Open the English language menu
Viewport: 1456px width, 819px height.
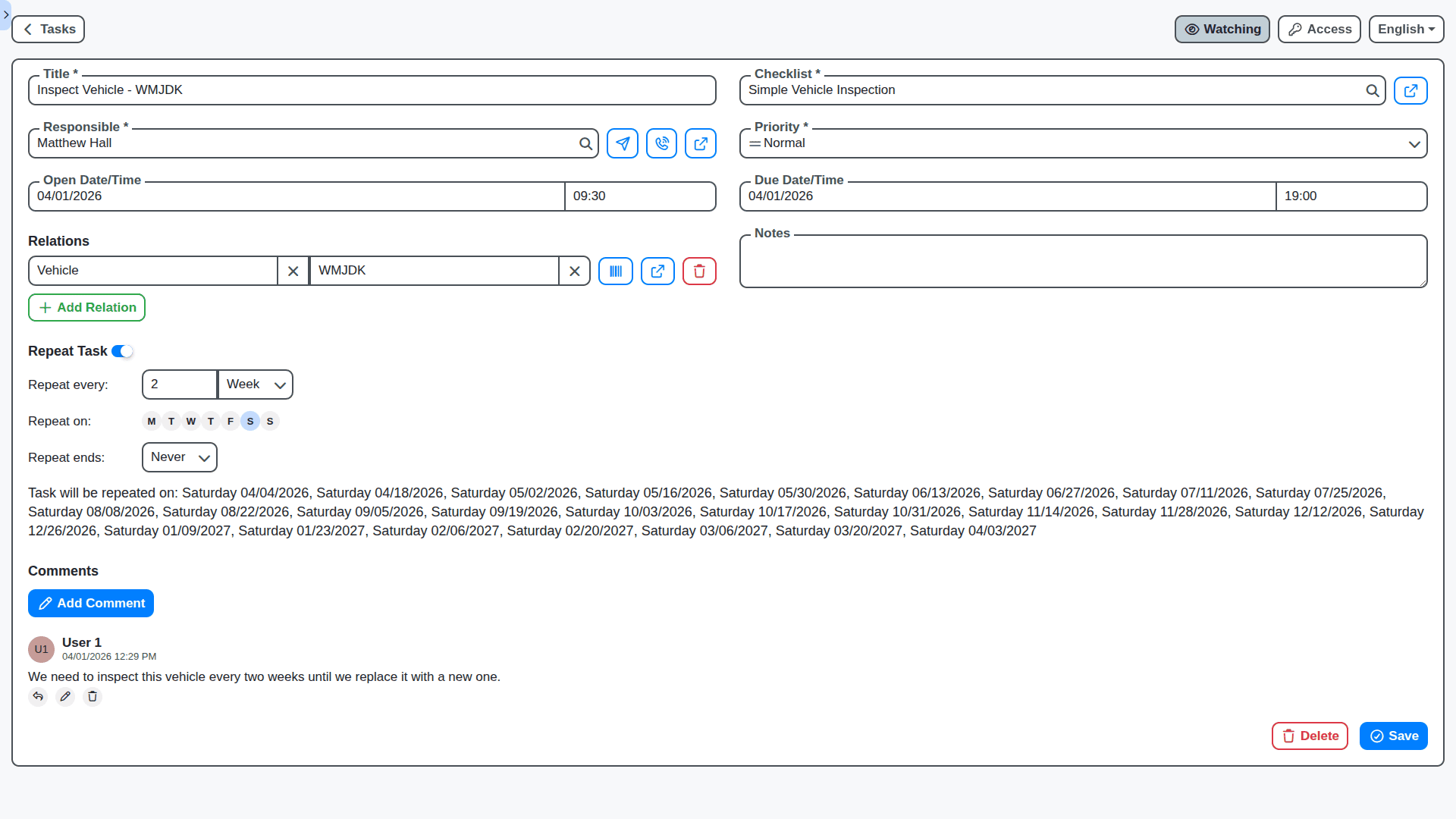pyautogui.click(x=1406, y=30)
